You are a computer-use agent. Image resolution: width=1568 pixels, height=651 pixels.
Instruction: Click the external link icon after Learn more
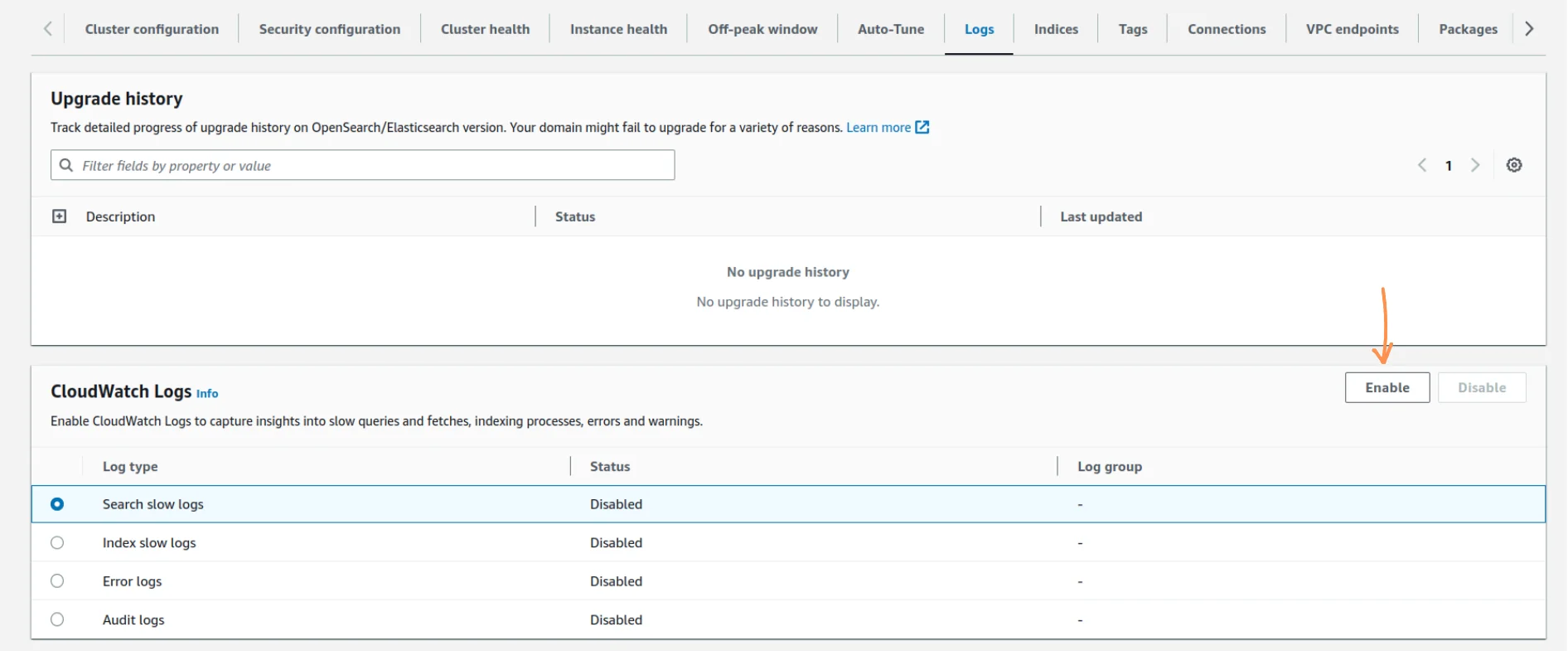pos(922,128)
